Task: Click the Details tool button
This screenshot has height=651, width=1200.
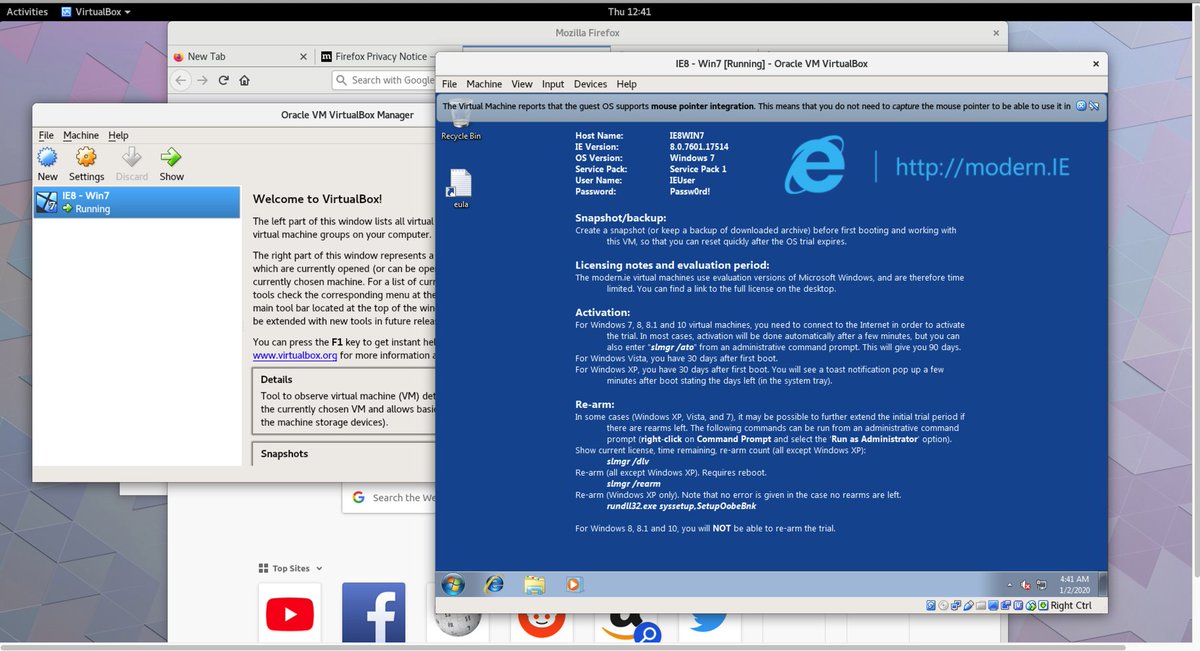Action: [345, 402]
